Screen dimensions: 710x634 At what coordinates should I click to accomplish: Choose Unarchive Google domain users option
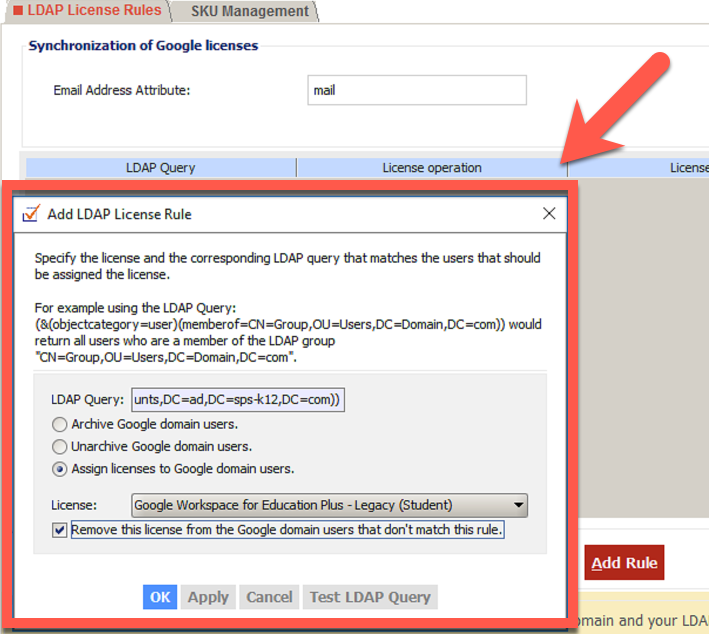pyautogui.click(x=61, y=447)
